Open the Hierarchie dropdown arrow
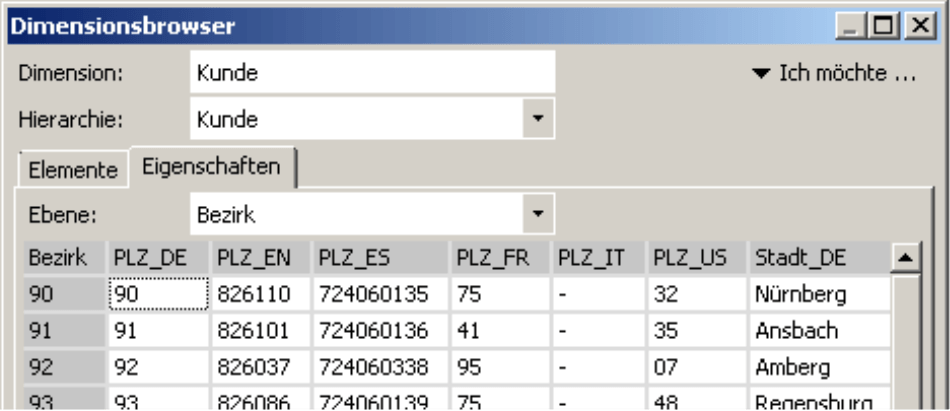Screen dimensions: 950x411 coord(538,120)
